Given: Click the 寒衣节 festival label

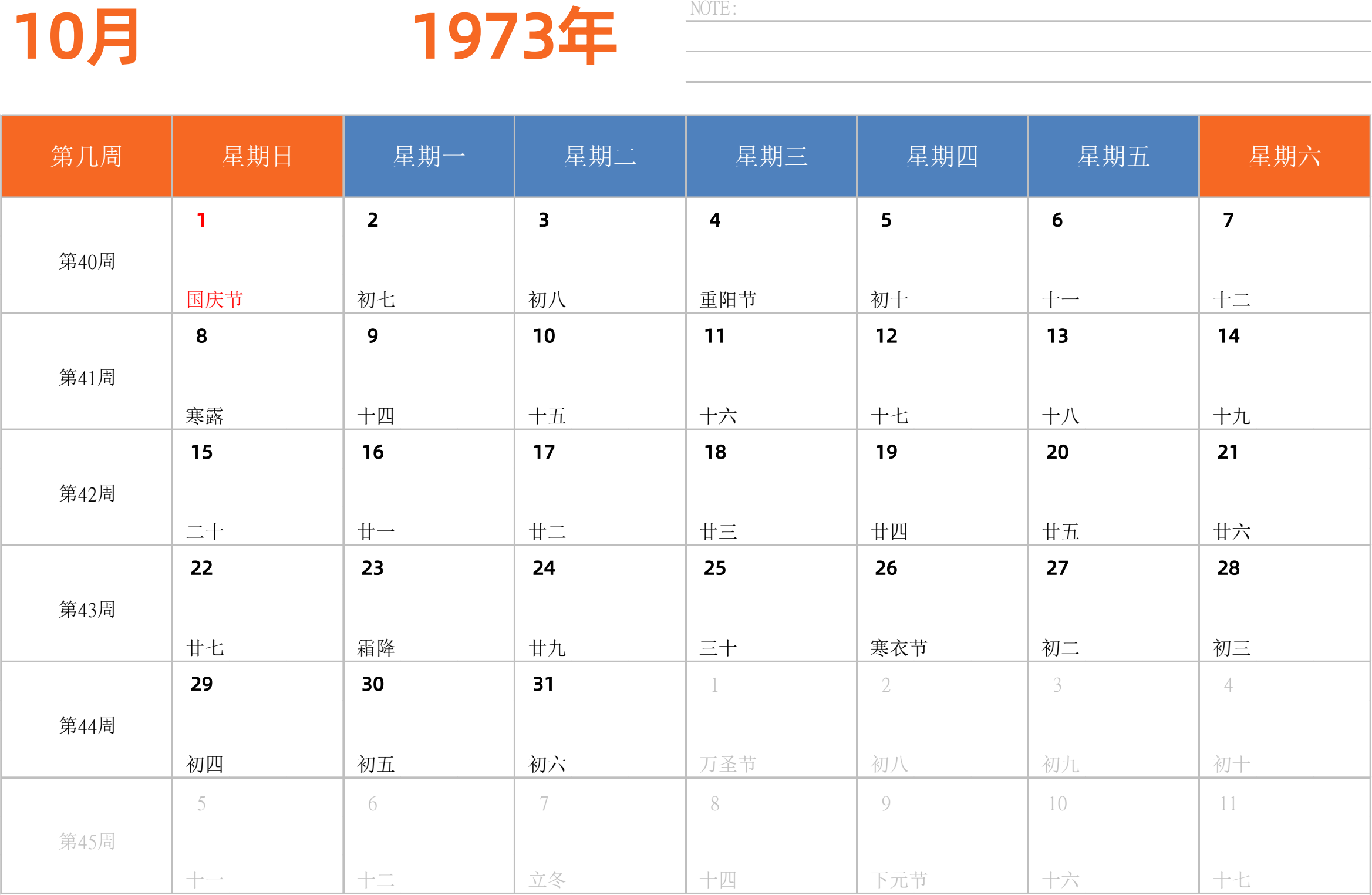Looking at the screenshot, I should tap(899, 648).
